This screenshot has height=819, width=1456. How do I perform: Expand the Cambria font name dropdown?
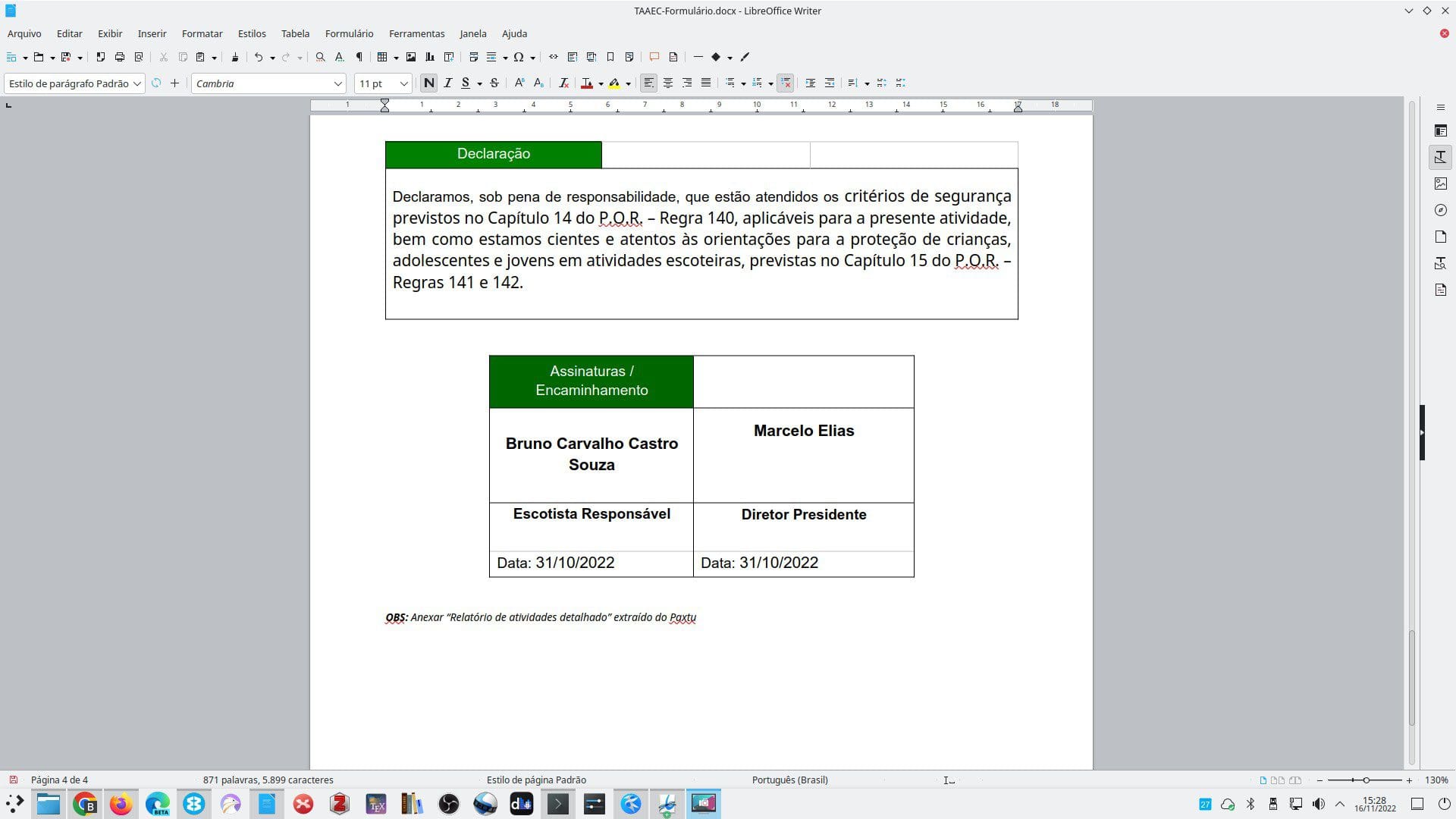click(x=337, y=83)
